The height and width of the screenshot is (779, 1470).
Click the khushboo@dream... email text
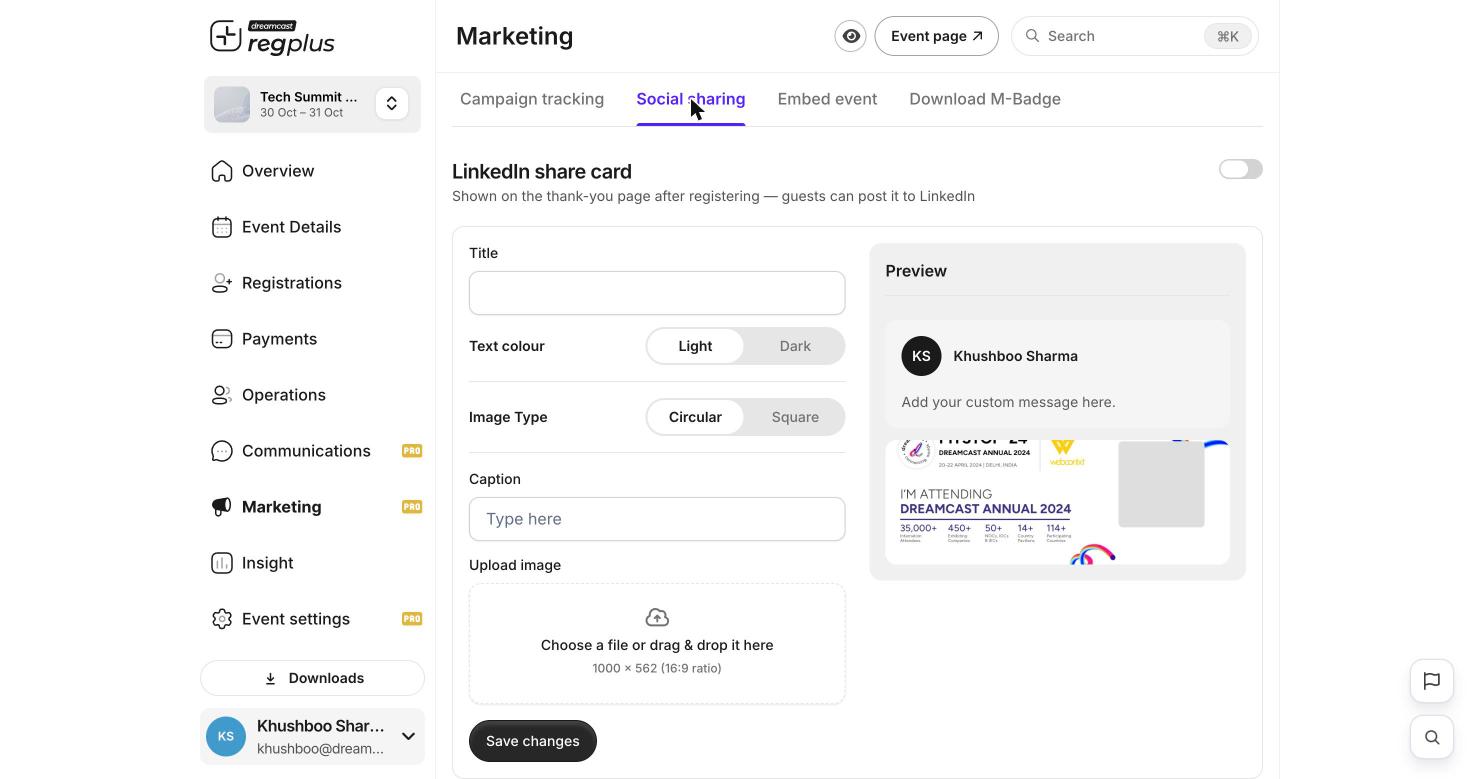320,749
